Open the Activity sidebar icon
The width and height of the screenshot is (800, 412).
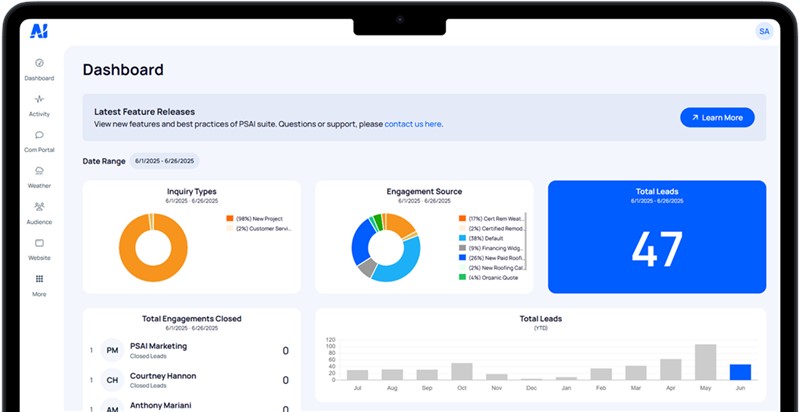pyautogui.click(x=39, y=99)
